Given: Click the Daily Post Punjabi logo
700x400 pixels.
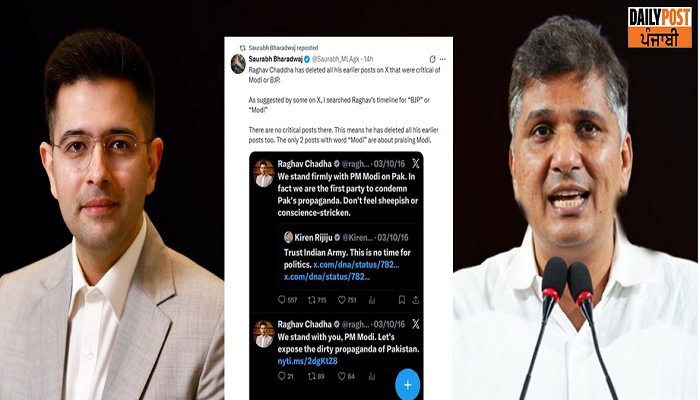Looking at the screenshot, I should coord(659,27).
